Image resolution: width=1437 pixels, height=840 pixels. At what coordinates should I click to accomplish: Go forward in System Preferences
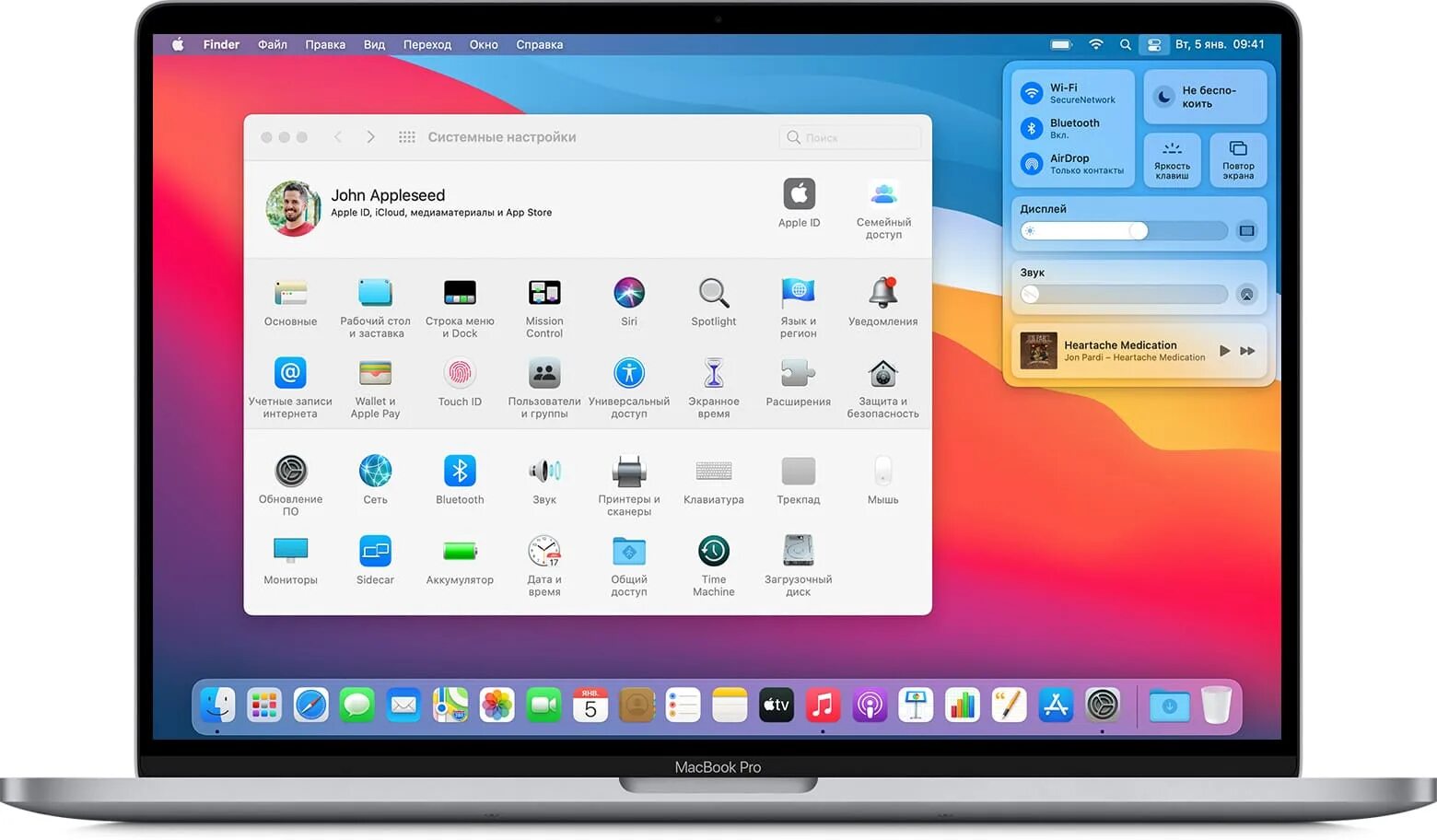click(x=370, y=137)
